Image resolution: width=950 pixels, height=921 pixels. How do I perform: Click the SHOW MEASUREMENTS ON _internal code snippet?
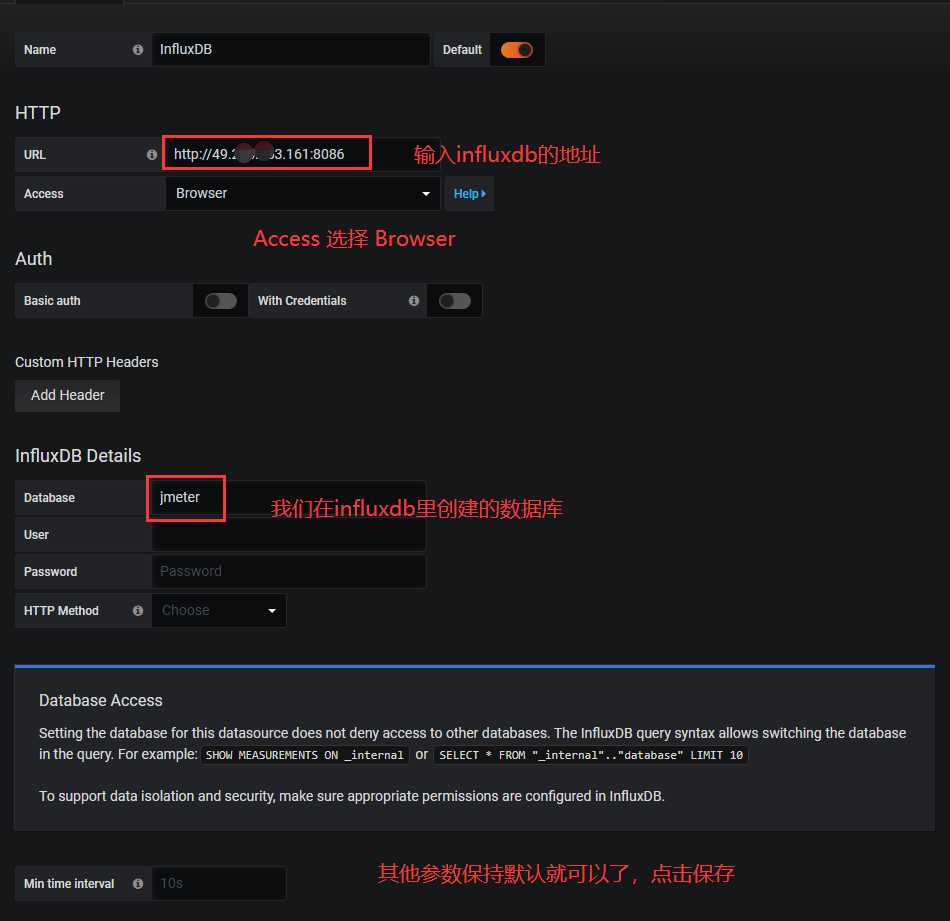click(x=305, y=755)
